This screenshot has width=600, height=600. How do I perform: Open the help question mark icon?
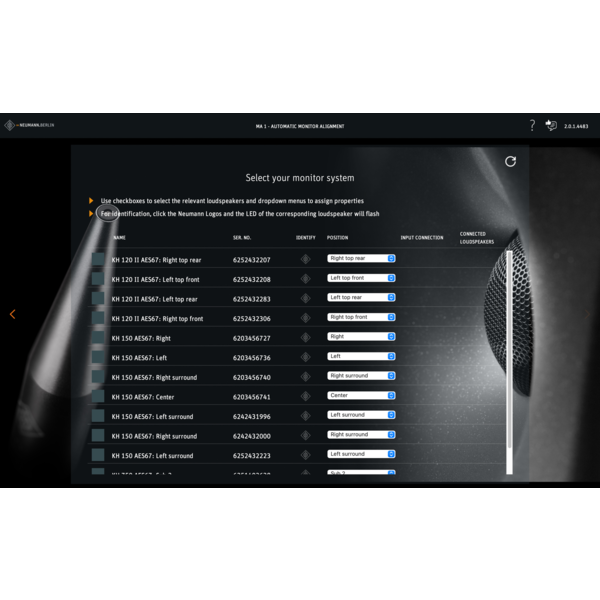(532, 126)
